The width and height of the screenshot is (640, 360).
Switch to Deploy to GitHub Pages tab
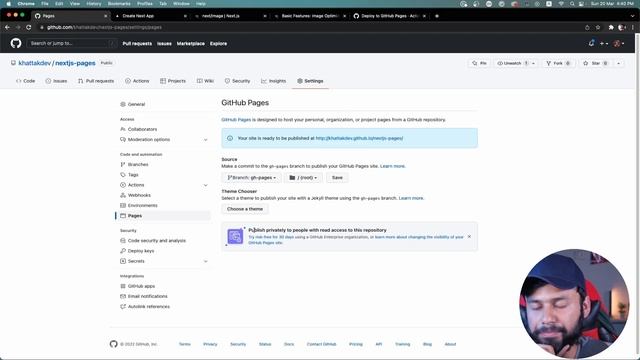tap(389, 16)
